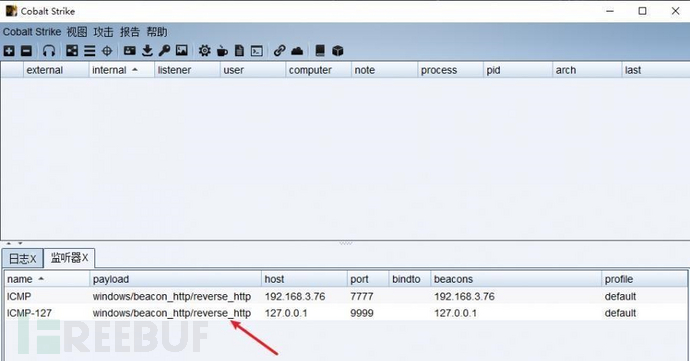Sort sessions by arch column
690x361 pixels.
587,70
